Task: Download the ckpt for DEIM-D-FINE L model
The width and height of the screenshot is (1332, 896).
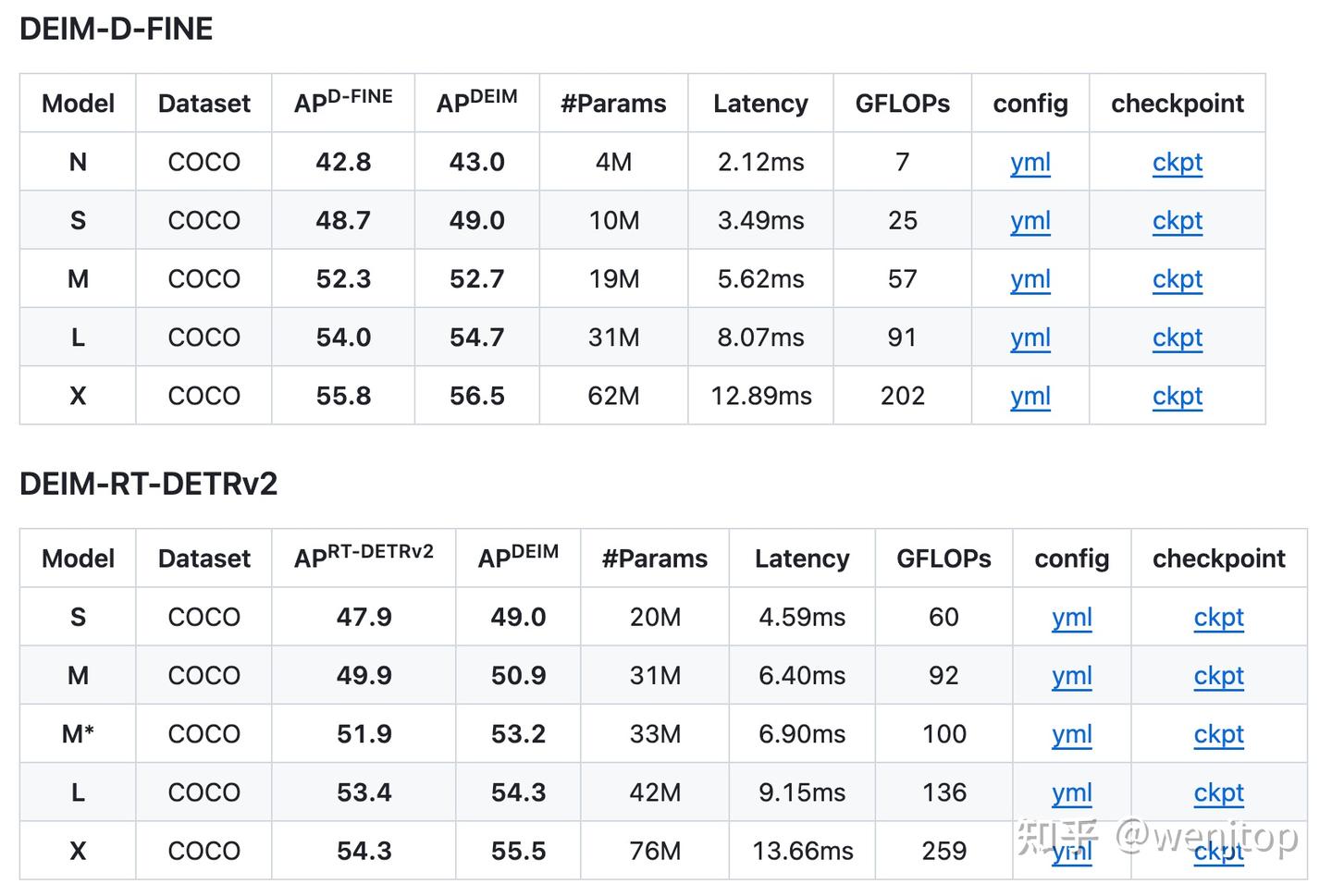Action: (1178, 338)
